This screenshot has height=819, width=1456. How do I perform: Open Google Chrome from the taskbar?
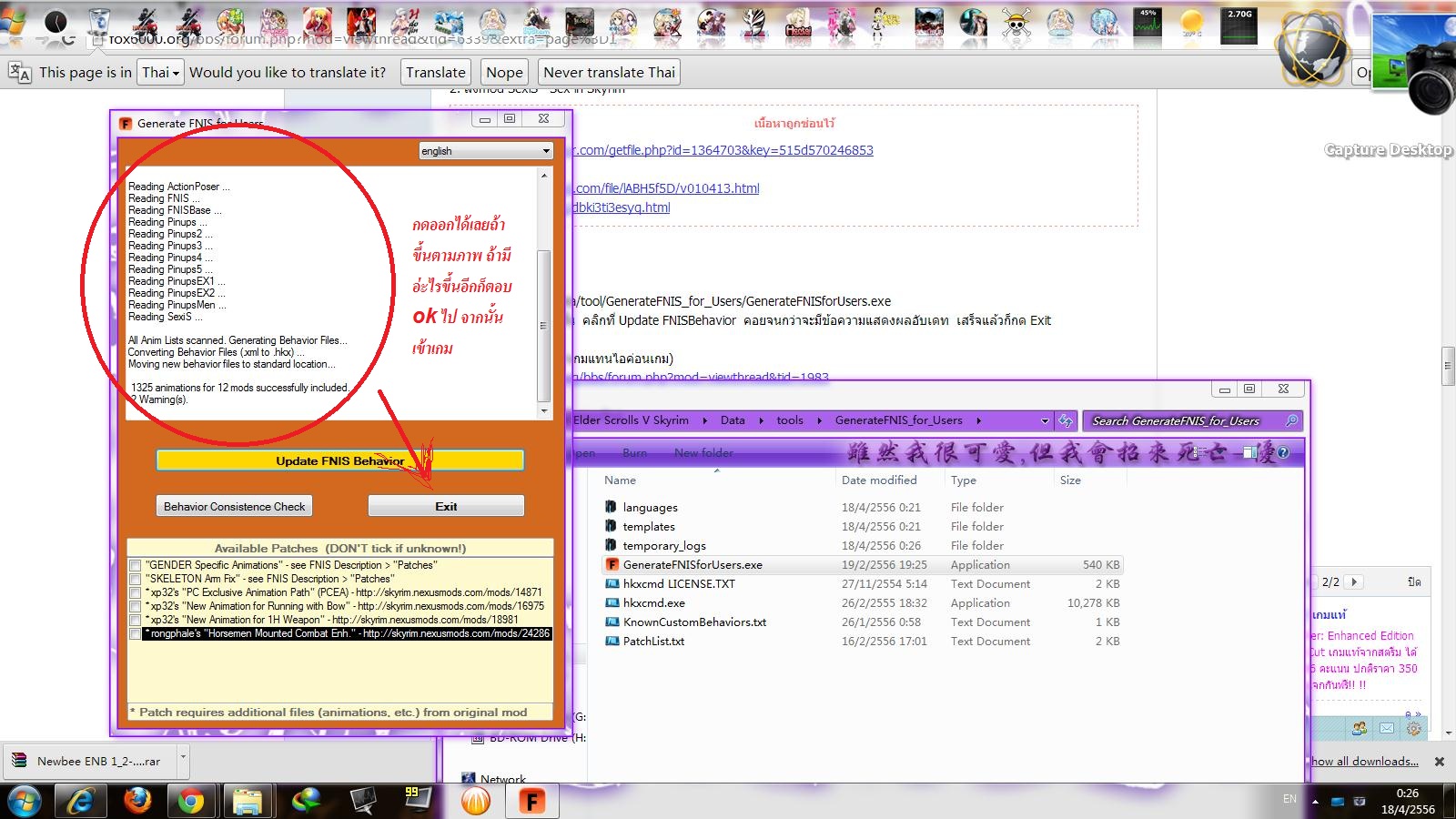pos(191,801)
